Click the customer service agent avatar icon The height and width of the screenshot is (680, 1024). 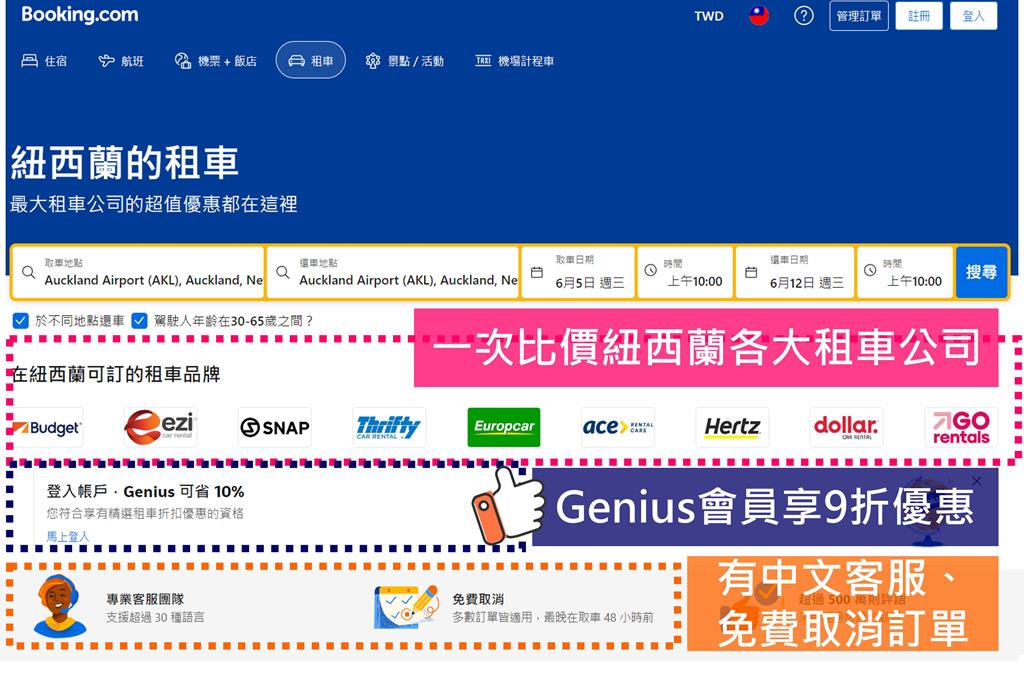pyautogui.click(x=60, y=606)
